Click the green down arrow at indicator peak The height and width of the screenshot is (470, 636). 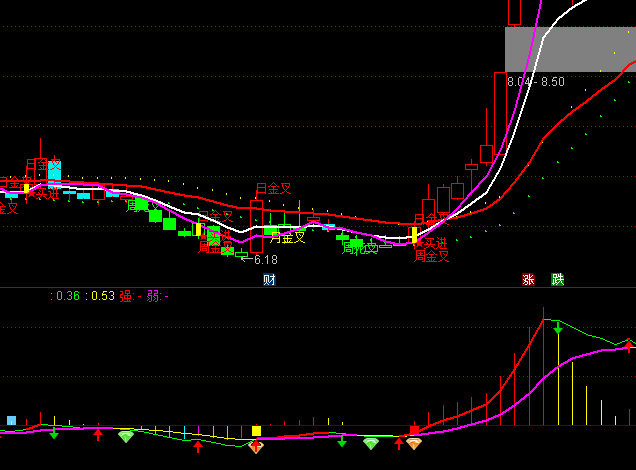558,327
